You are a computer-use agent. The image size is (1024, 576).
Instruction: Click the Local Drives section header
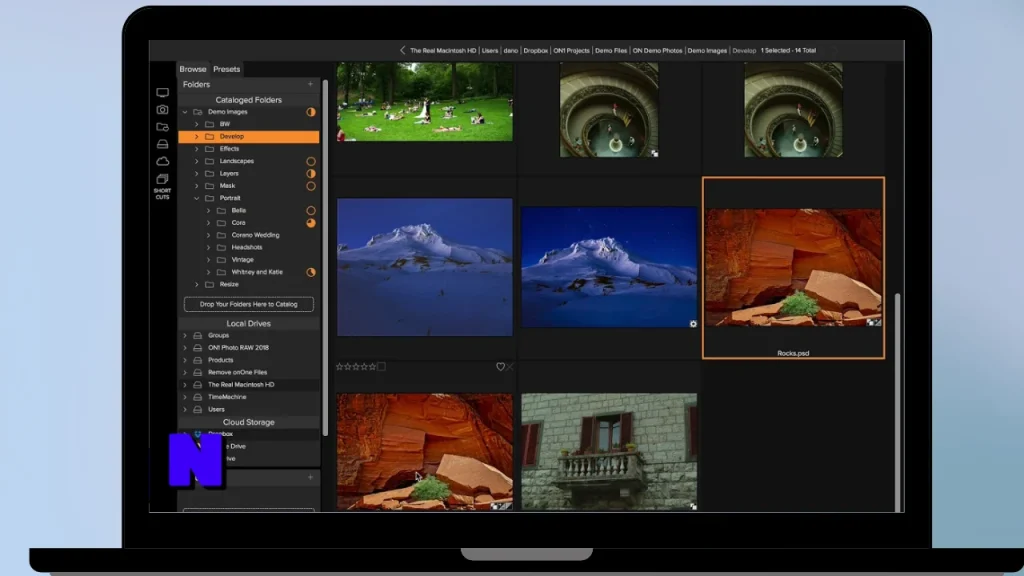249,324
